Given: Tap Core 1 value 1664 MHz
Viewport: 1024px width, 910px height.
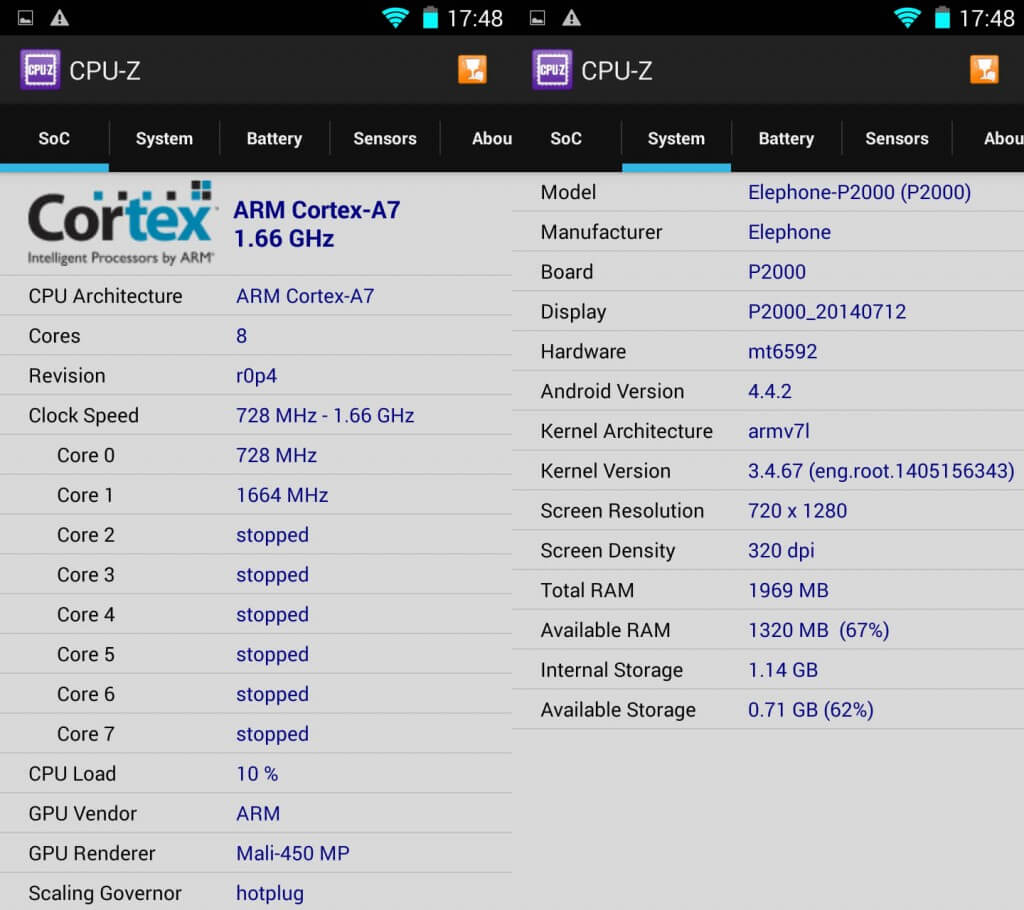Looking at the screenshot, I should click(x=282, y=495).
